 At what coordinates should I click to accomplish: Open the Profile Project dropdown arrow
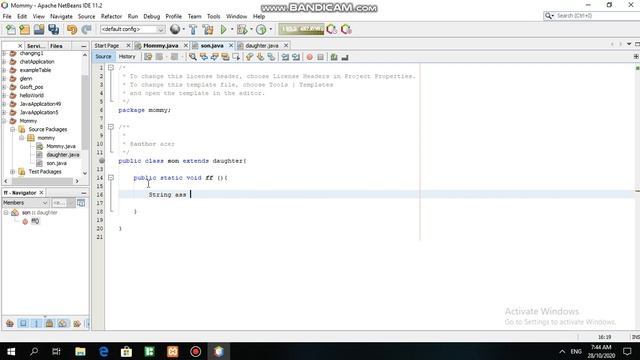[x=271, y=29]
